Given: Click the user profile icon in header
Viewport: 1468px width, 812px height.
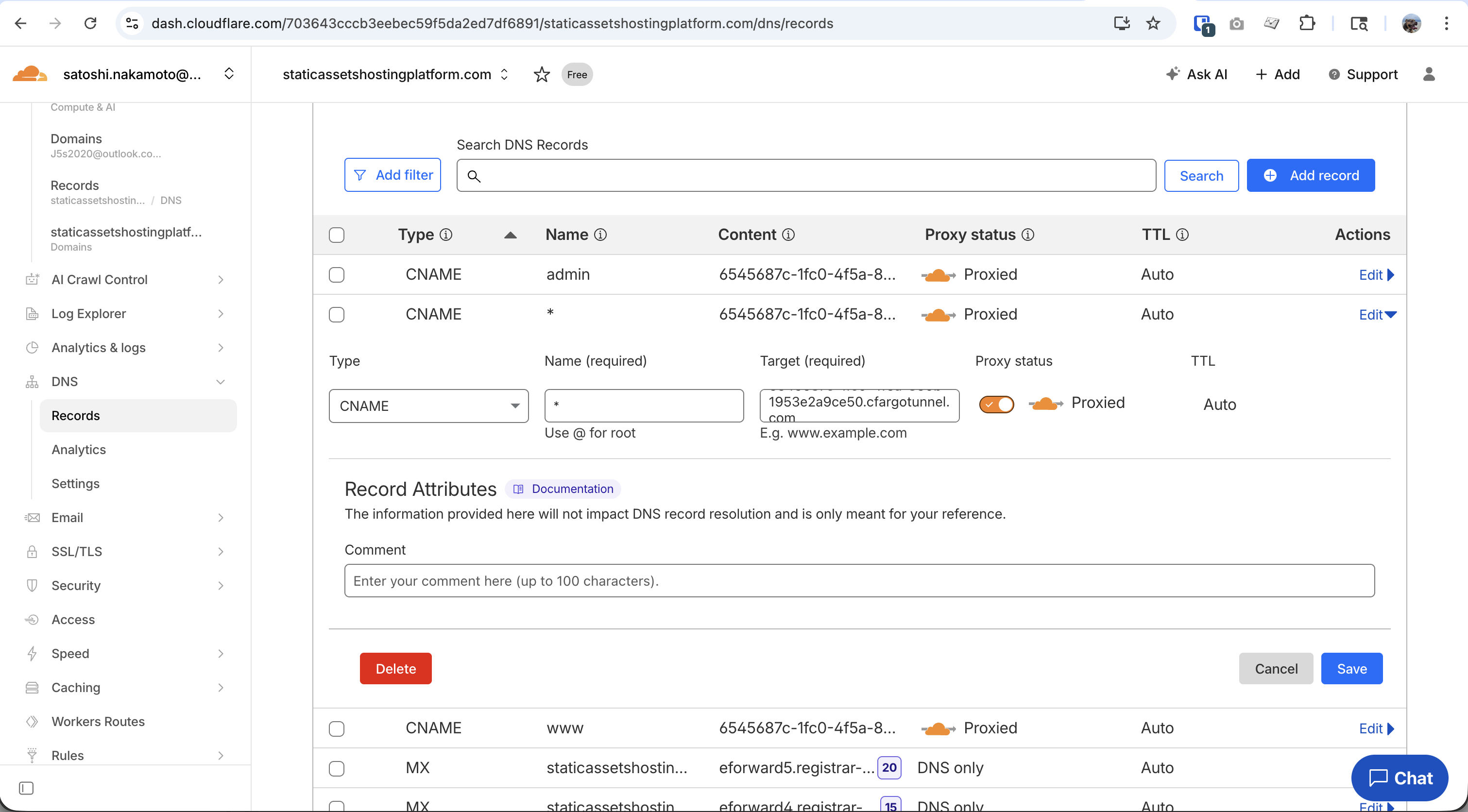Looking at the screenshot, I should tap(1429, 75).
